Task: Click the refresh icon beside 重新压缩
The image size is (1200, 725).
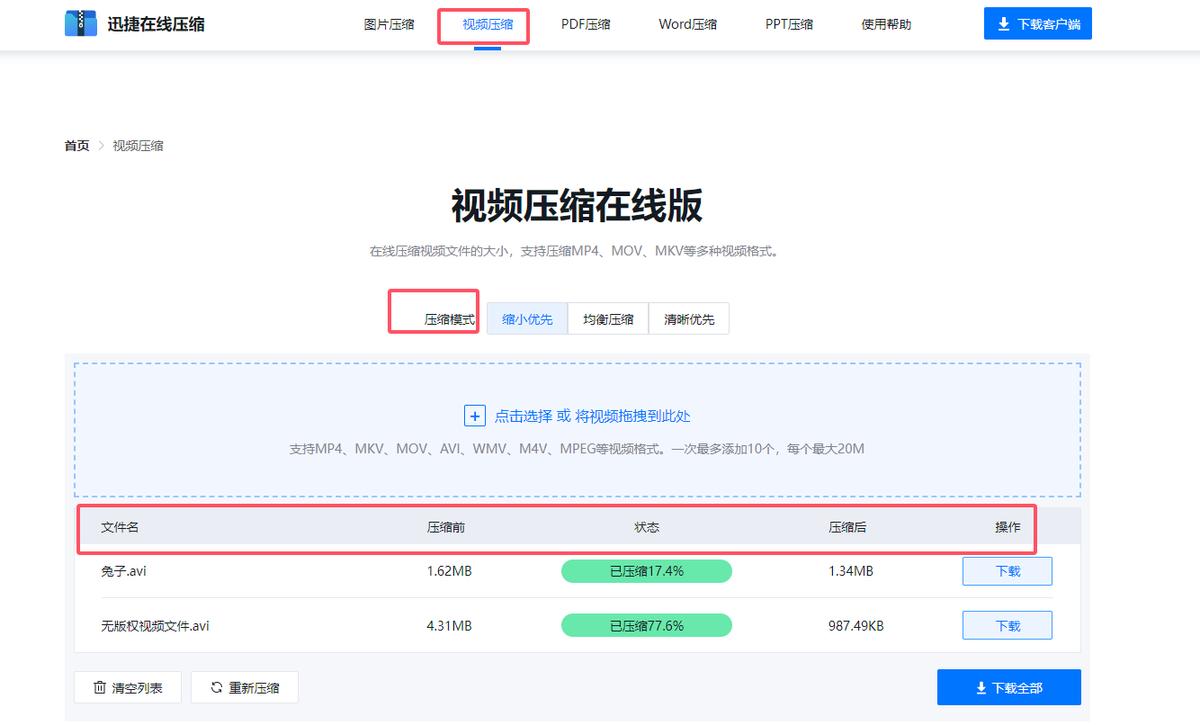Action: 216,687
